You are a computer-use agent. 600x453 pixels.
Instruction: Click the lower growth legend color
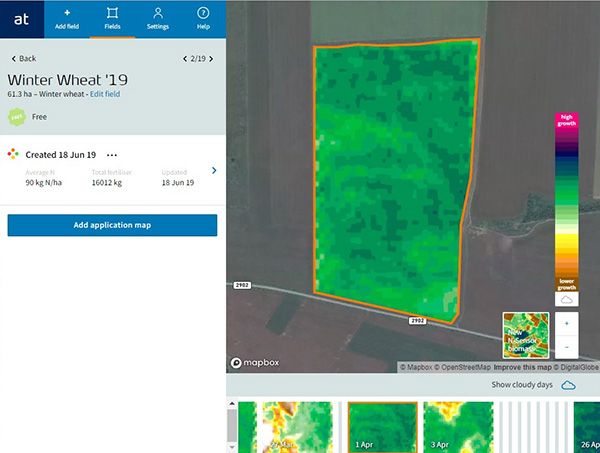[567, 284]
